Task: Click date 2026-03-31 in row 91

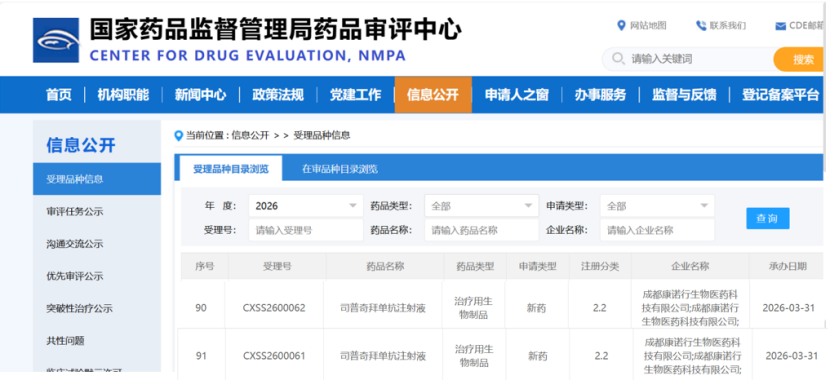Action: (791, 356)
